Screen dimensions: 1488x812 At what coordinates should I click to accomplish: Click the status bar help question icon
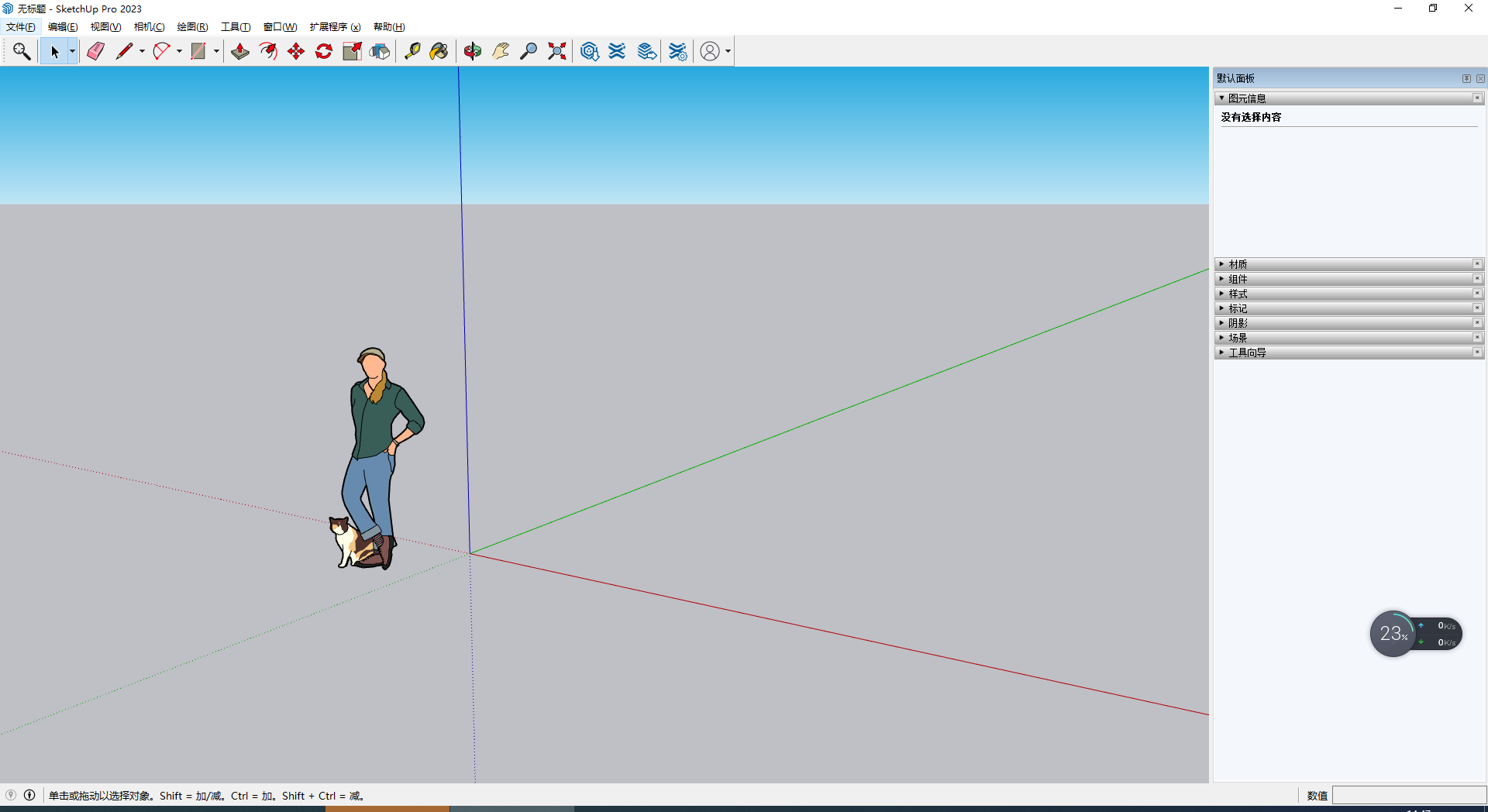[x=11, y=795]
